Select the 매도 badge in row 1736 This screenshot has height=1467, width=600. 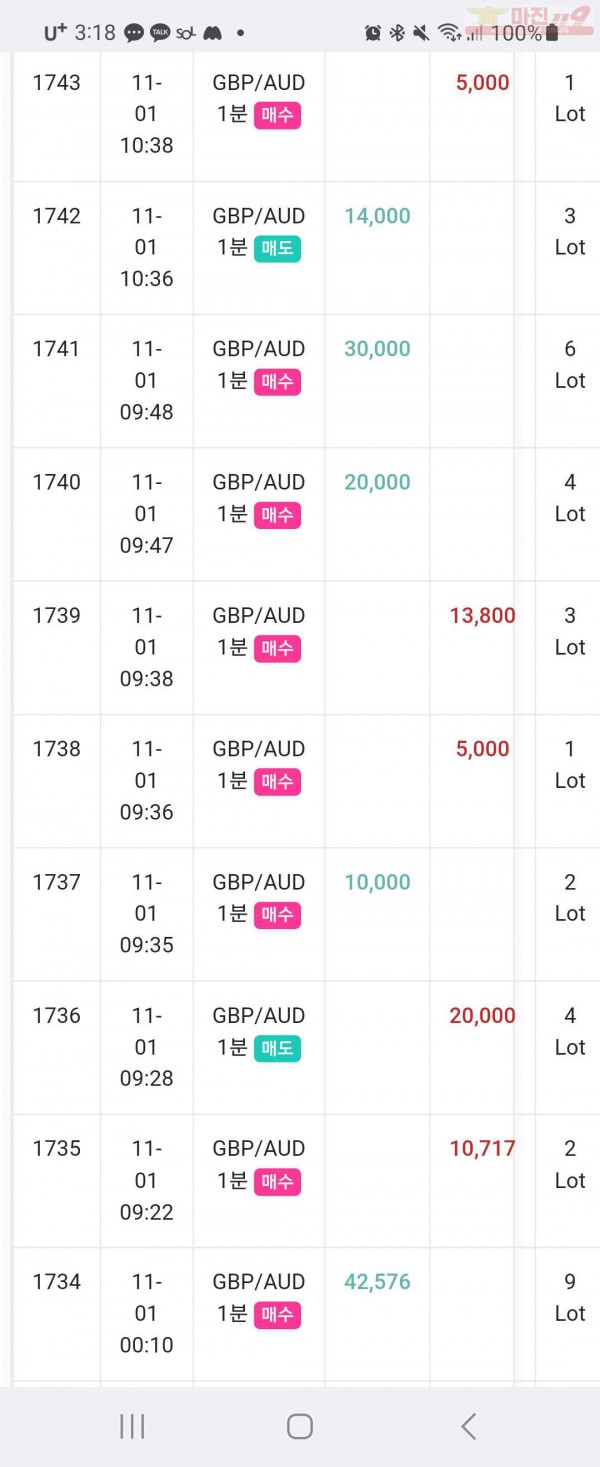277,1048
